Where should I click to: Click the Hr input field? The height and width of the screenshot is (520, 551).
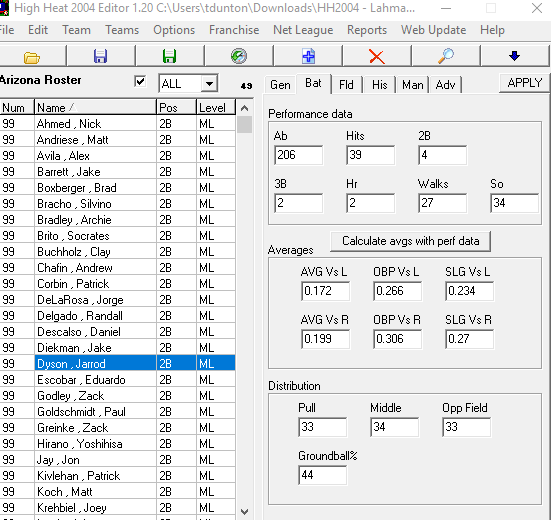[x=370, y=203]
